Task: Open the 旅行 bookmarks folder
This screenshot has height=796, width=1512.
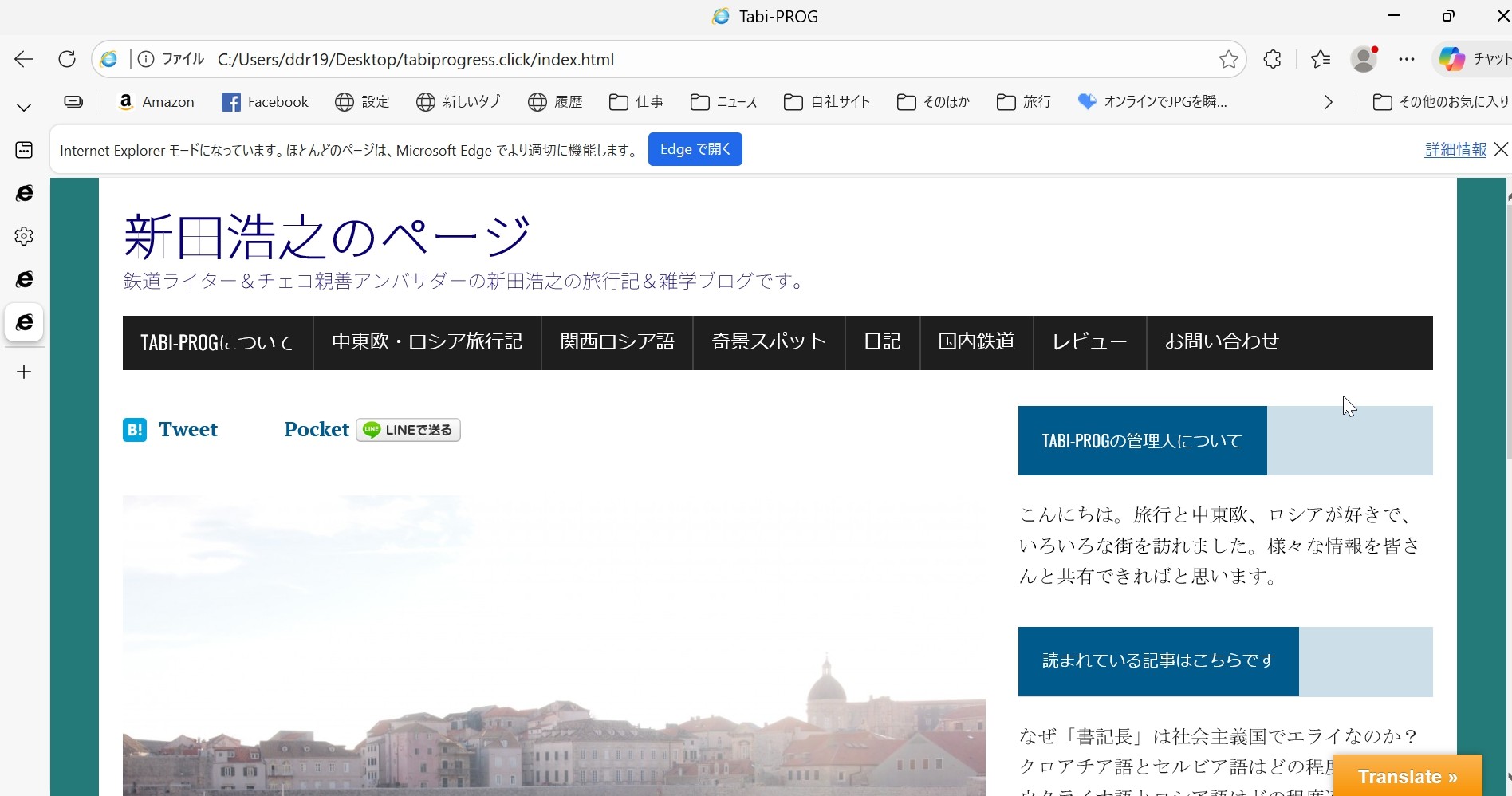Action: click(x=1024, y=102)
